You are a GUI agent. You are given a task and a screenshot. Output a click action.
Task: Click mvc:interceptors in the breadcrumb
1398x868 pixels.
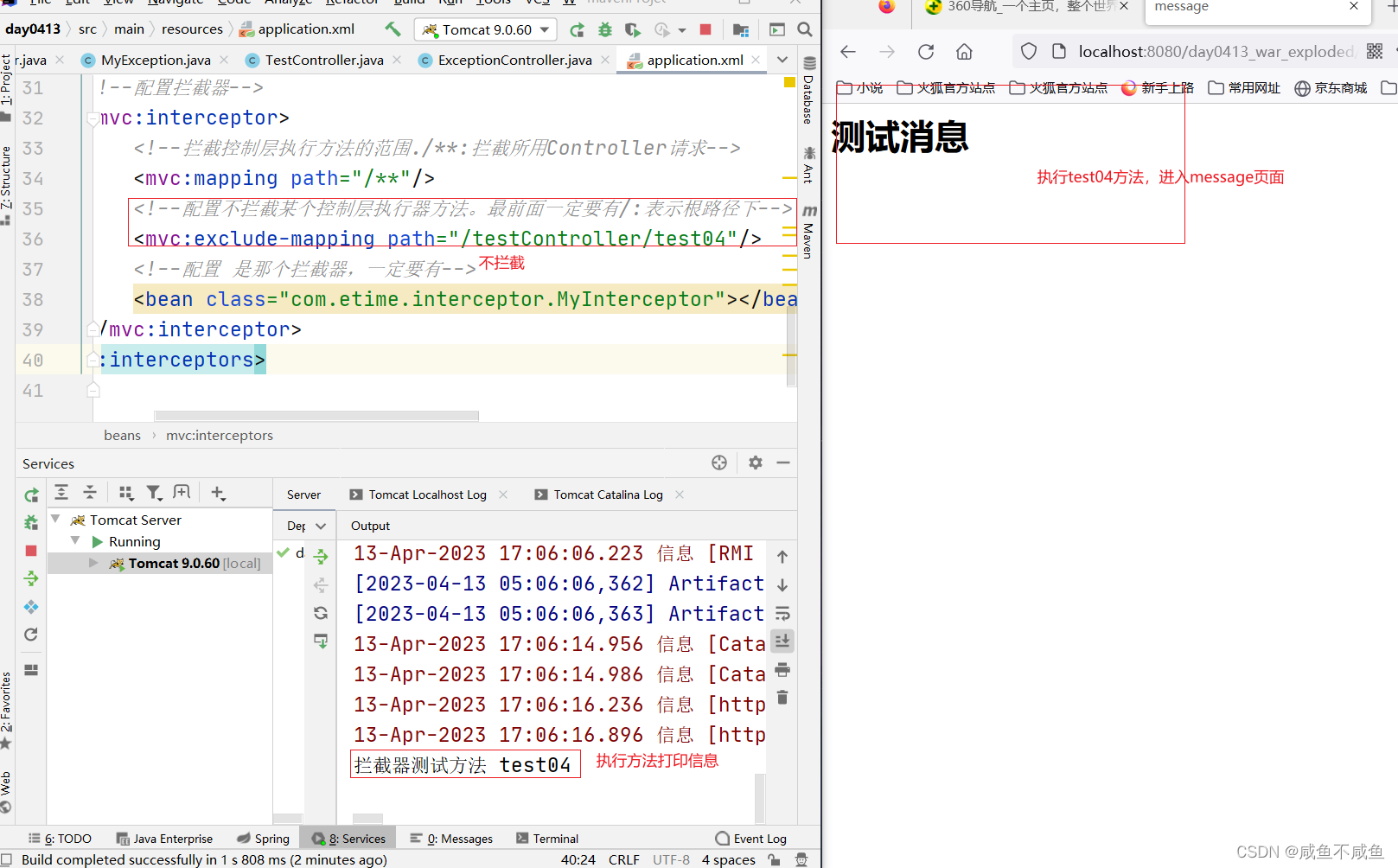tap(220, 435)
